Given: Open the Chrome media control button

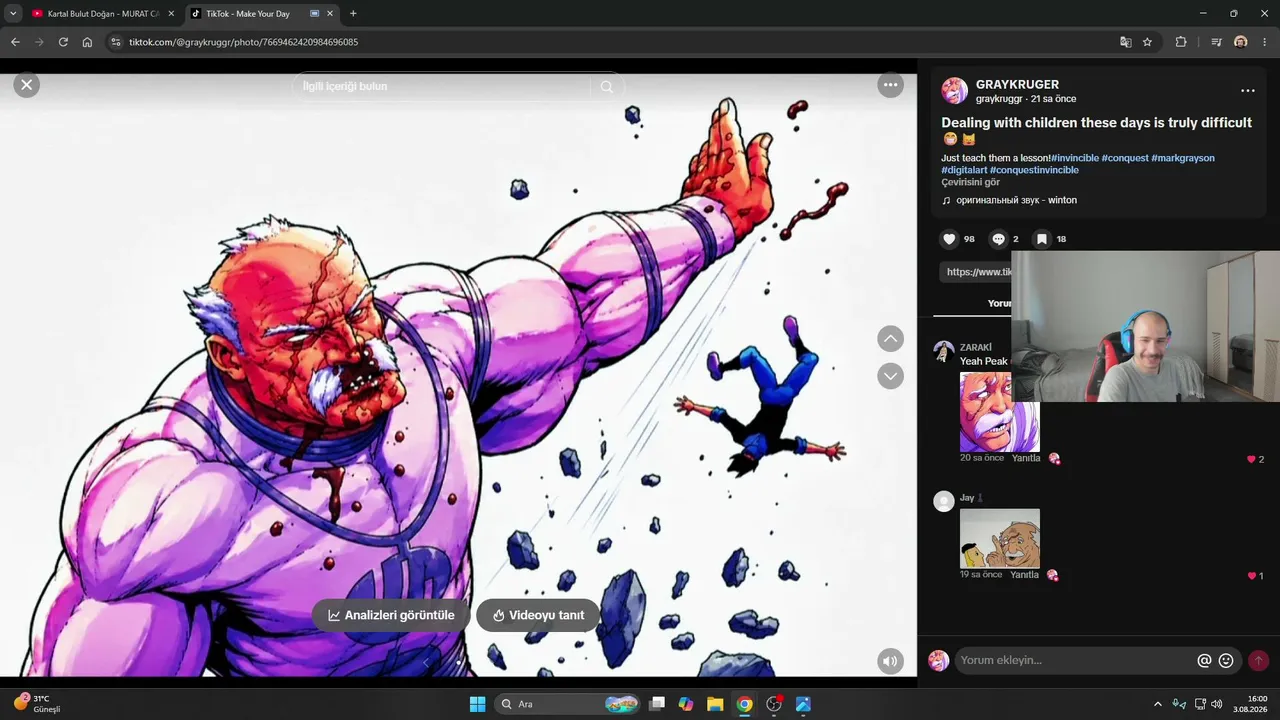Looking at the screenshot, I should 1216,42.
